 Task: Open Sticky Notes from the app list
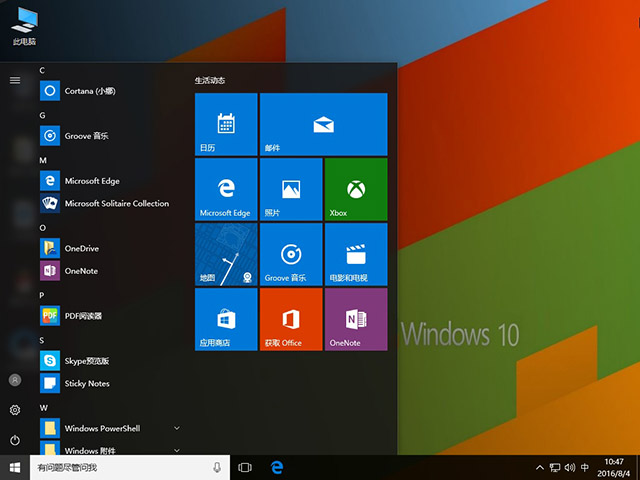(x=86, y=383)
